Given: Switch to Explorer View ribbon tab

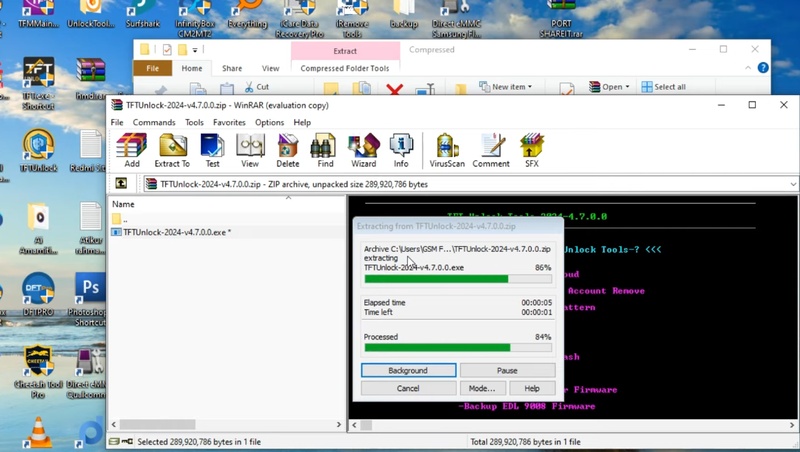Looking at the screenshot, I should pyautogui.click(x=270, y=68).
